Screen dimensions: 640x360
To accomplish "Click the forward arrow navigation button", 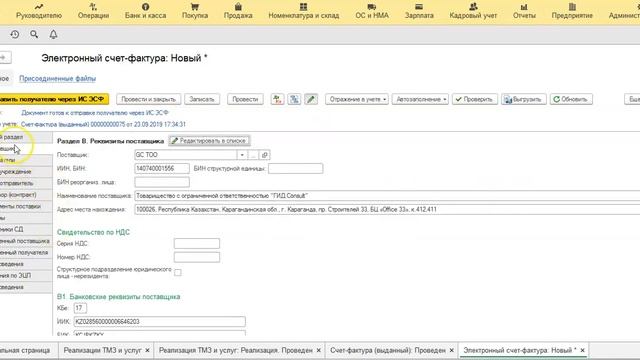I will click(x=5, y=58).
